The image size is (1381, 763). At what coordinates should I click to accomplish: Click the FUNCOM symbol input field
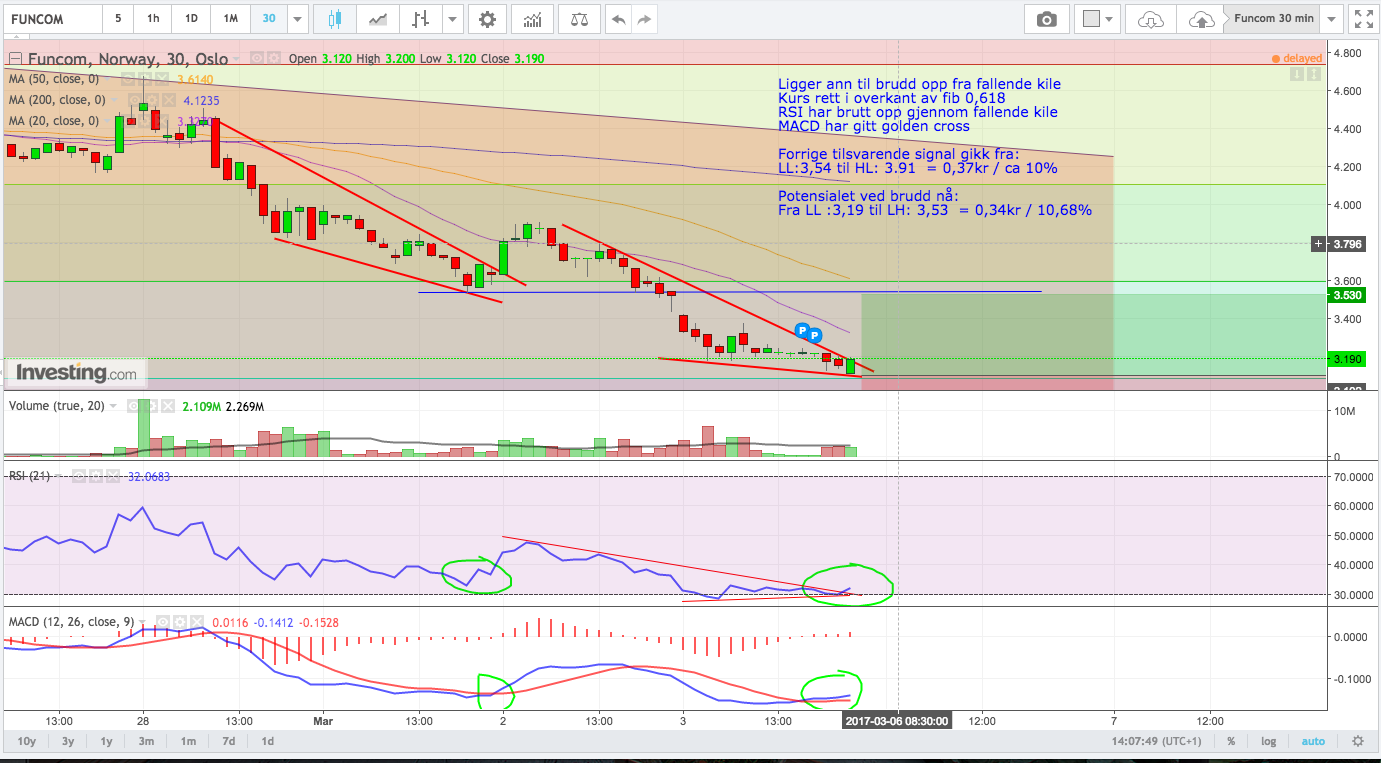52,19
